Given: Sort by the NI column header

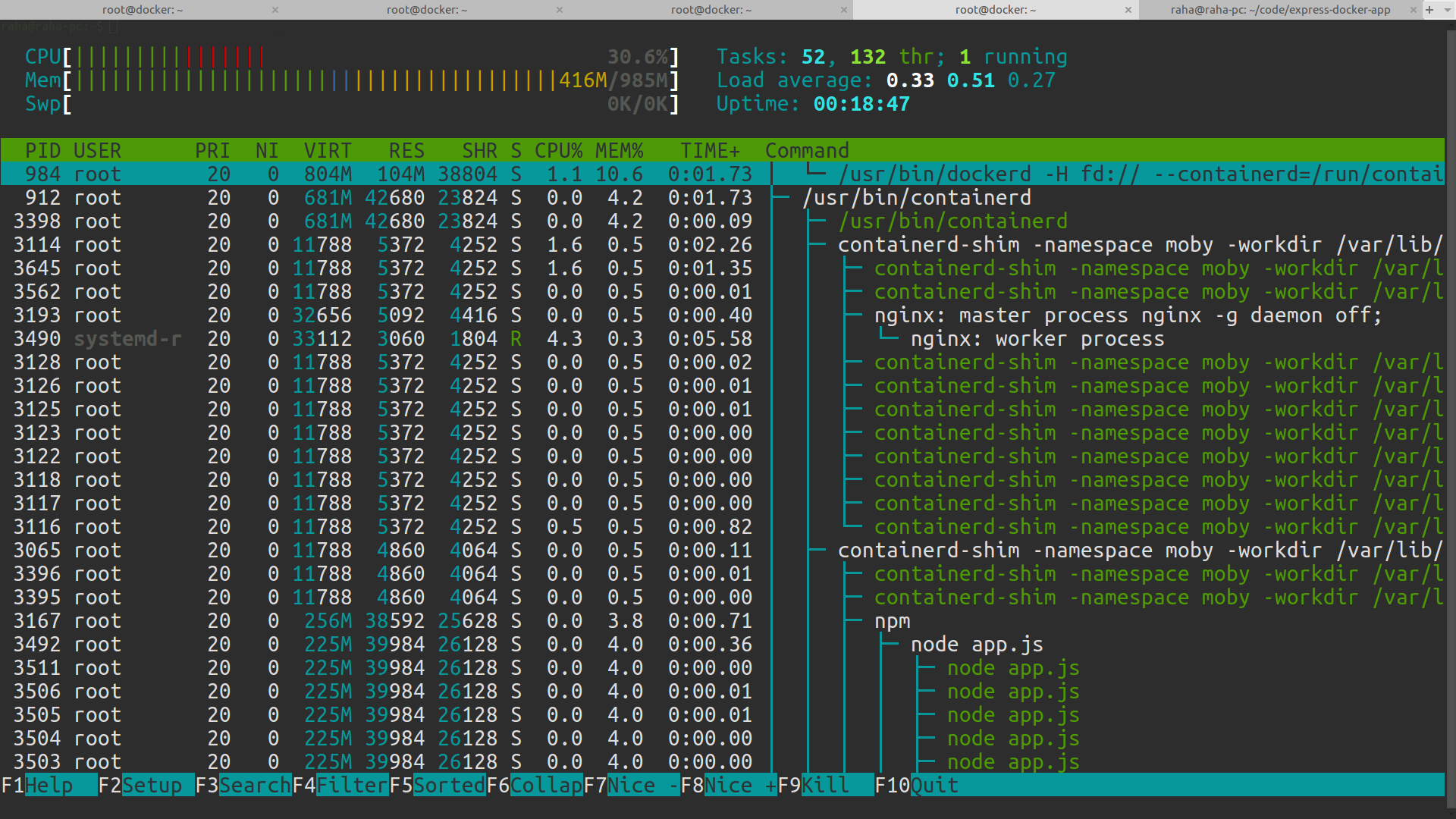Looking at the screenshot, I should click(x=267, y=150).
